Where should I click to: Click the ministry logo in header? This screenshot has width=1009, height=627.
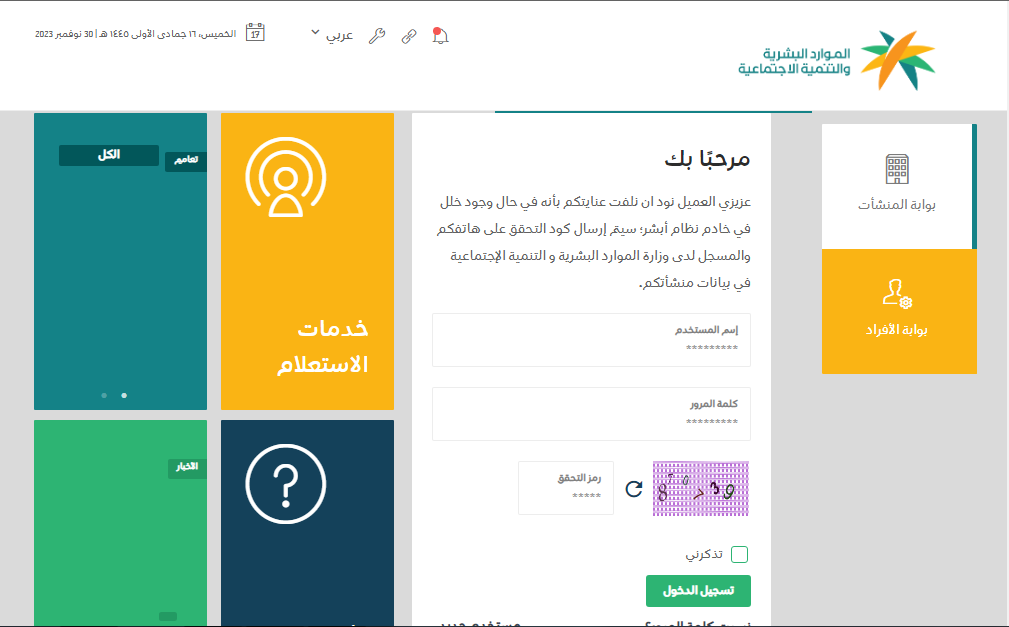[838, 60]
